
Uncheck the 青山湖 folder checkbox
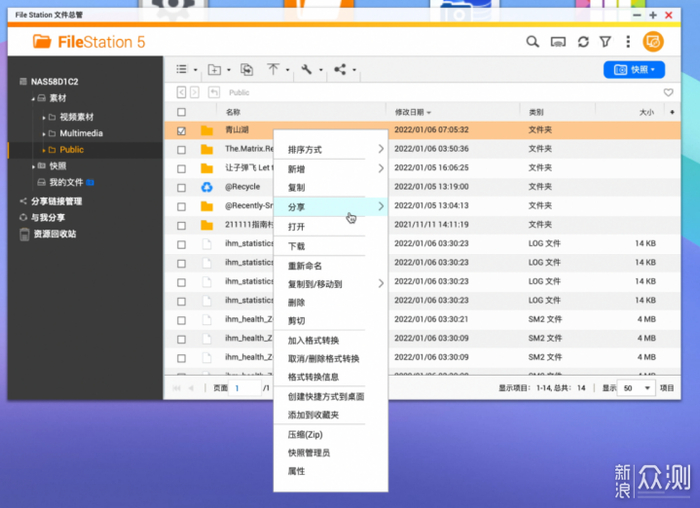181,130
